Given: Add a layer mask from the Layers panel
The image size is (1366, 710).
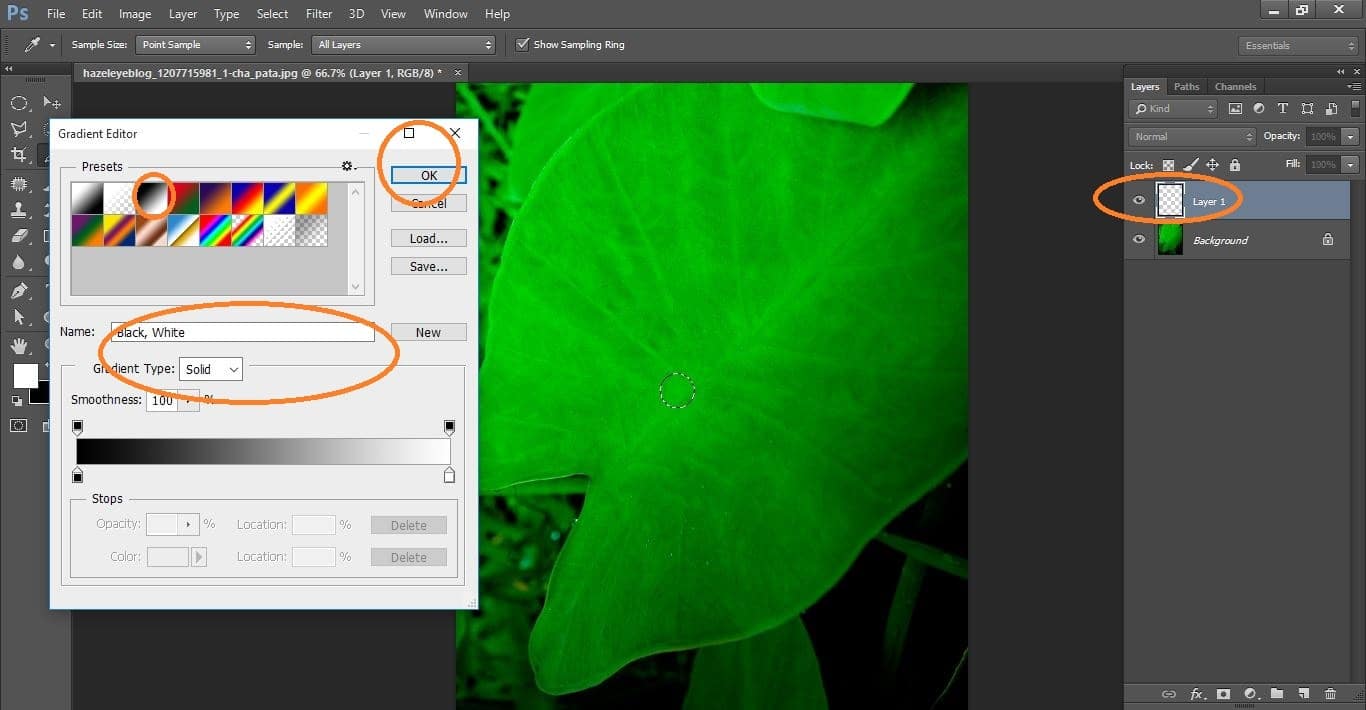Looking at the screenshot, I should (x=1223, y=694).
